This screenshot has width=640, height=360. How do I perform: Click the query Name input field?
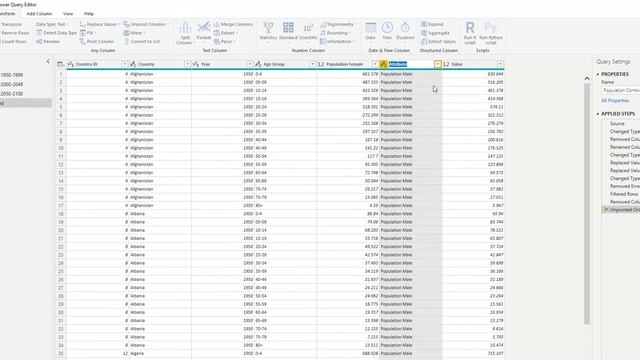(x=620, y=90)
